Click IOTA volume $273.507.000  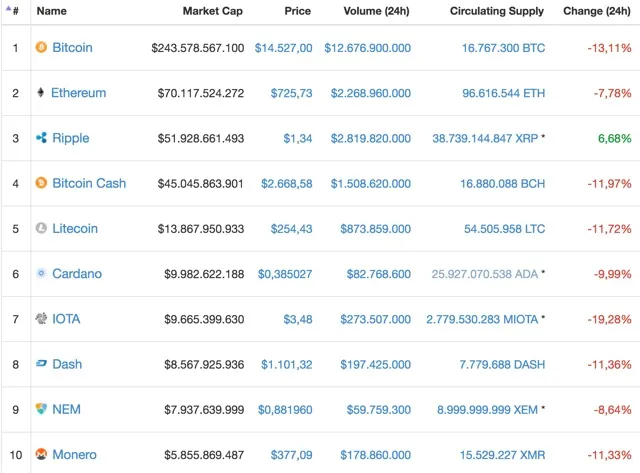pyautogui.click(x=376, y=320)
